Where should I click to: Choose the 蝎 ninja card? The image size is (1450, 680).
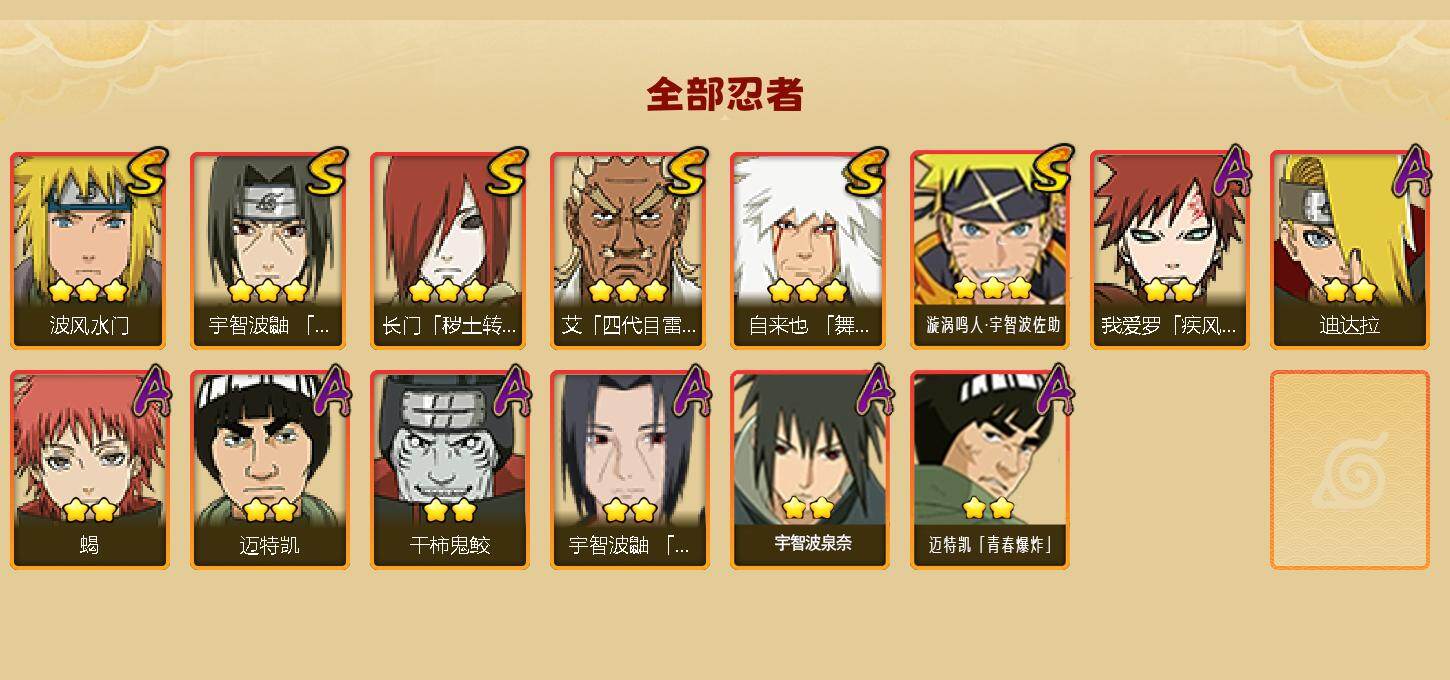[x=90, y=470]
